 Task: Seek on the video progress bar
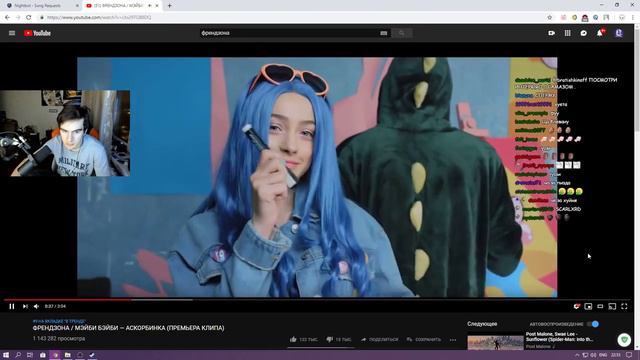tap(317, 300)
